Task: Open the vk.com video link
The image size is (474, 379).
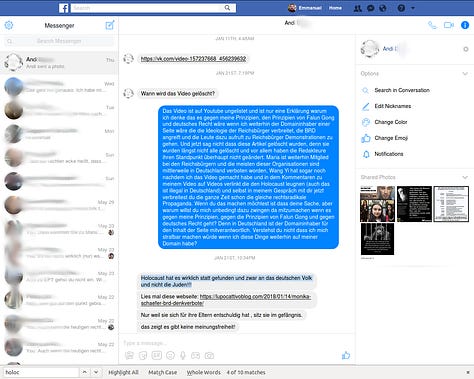Action: (x=193, y=59)
